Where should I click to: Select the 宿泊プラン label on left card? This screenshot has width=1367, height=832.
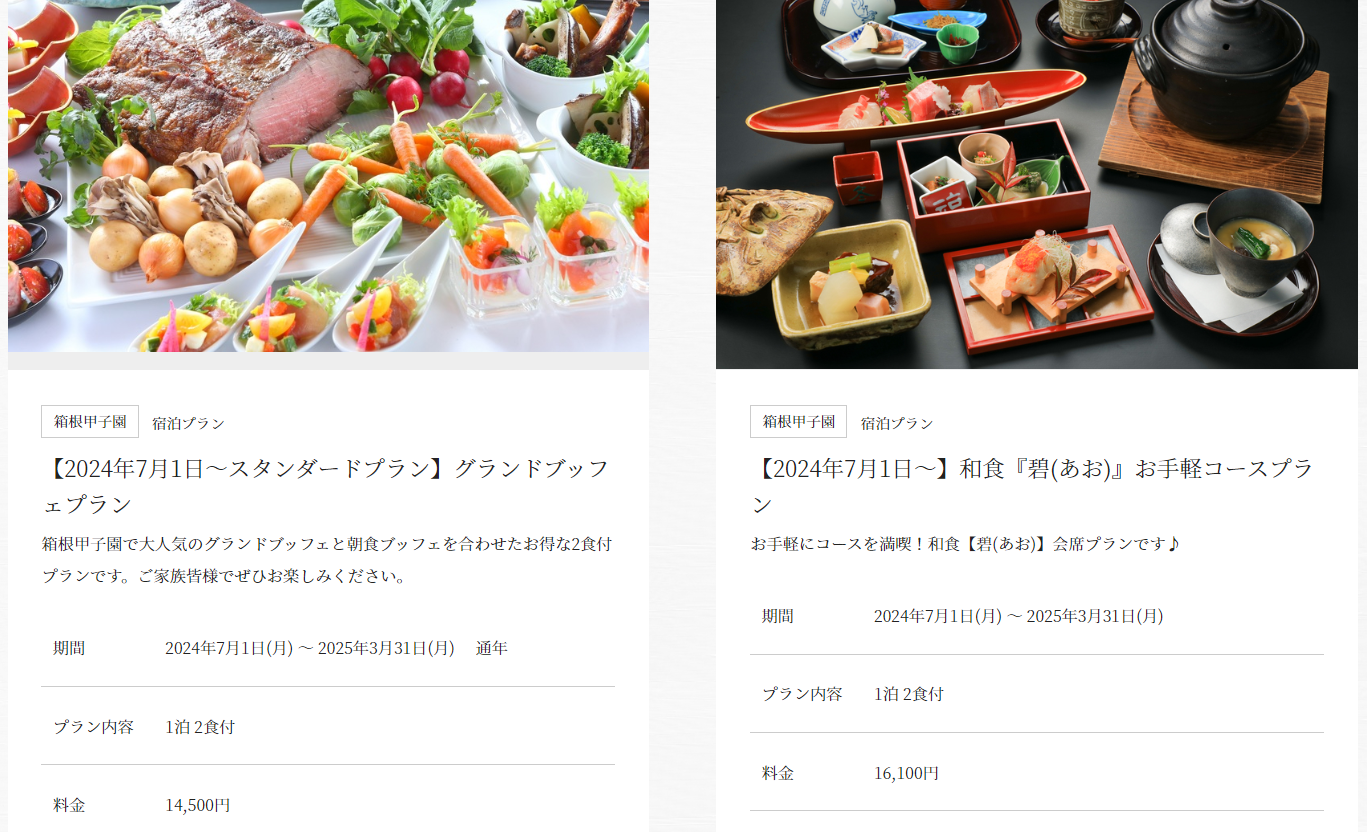[x=188, y=423]
